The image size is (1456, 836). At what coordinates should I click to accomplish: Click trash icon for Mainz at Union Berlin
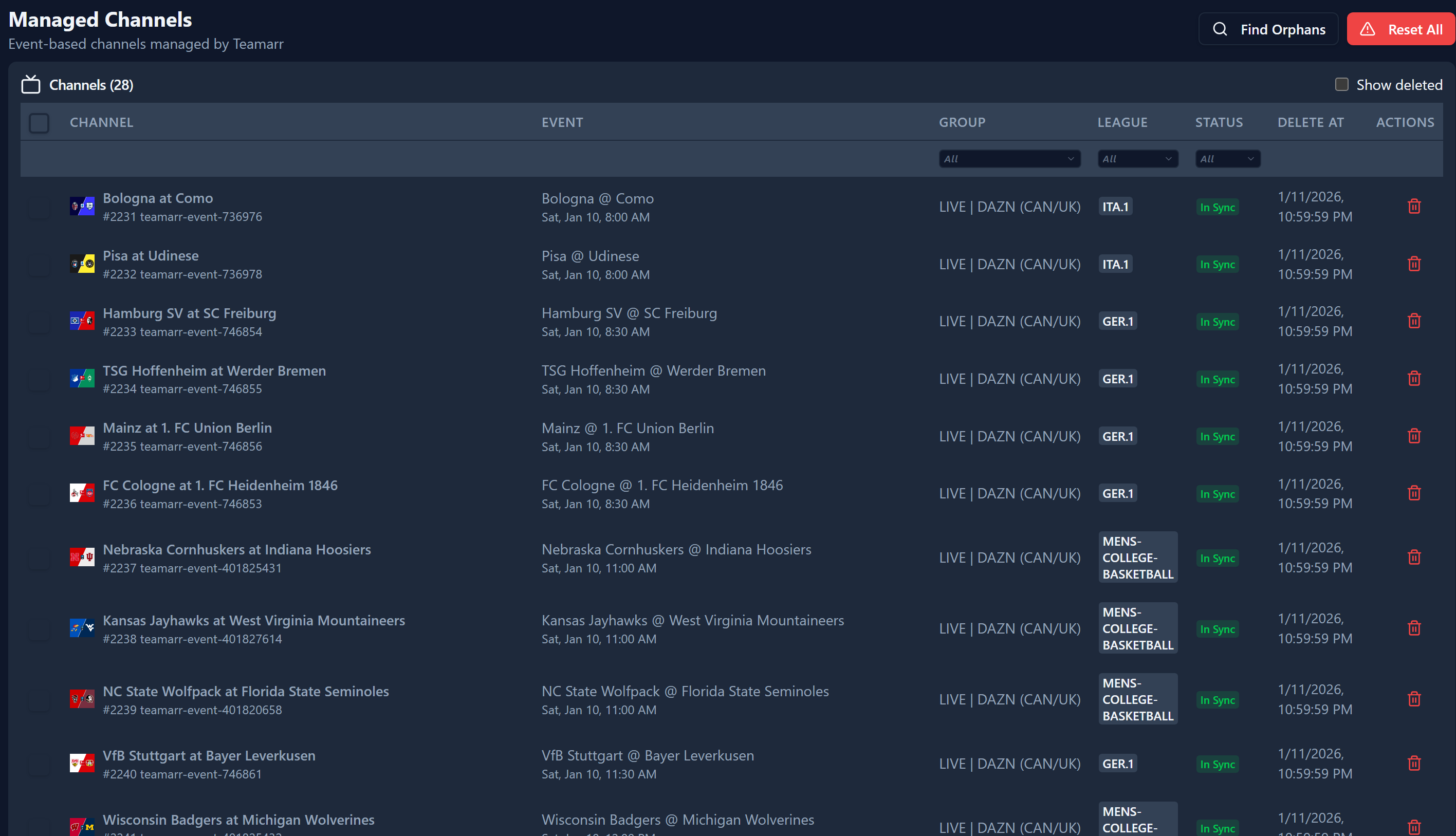coord(1413,436)
